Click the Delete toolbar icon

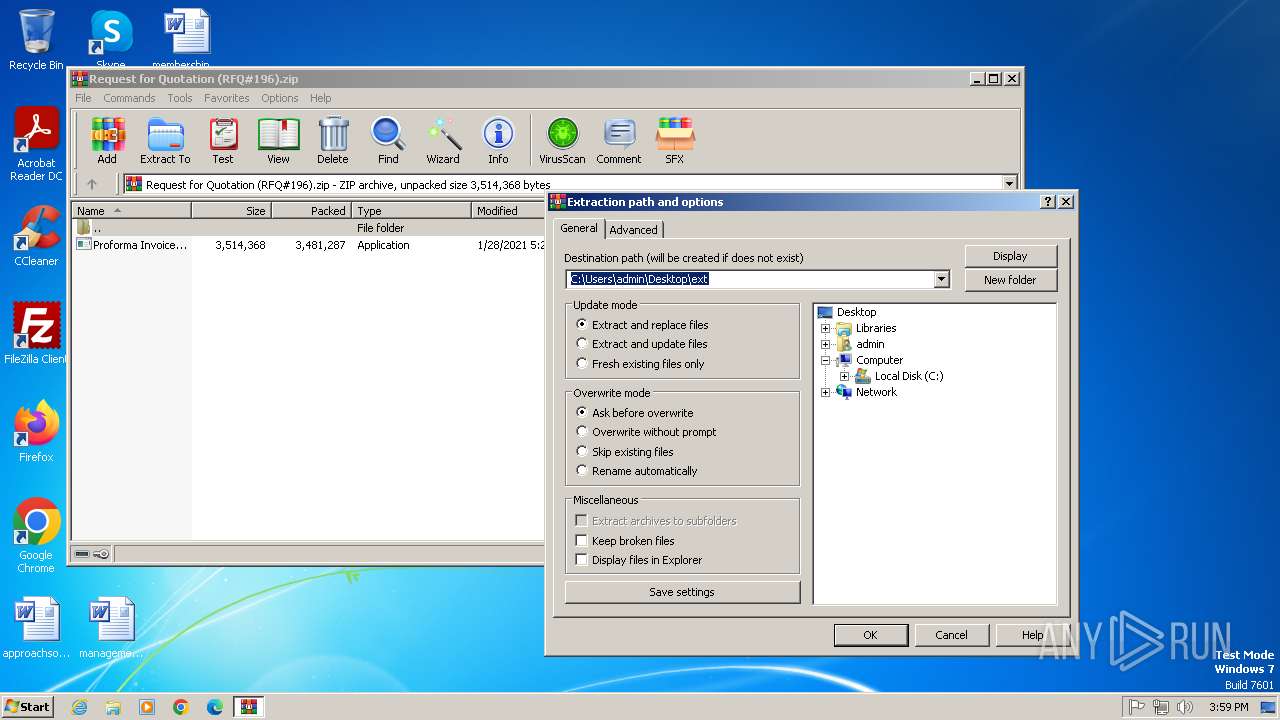(x=333, y=141)
